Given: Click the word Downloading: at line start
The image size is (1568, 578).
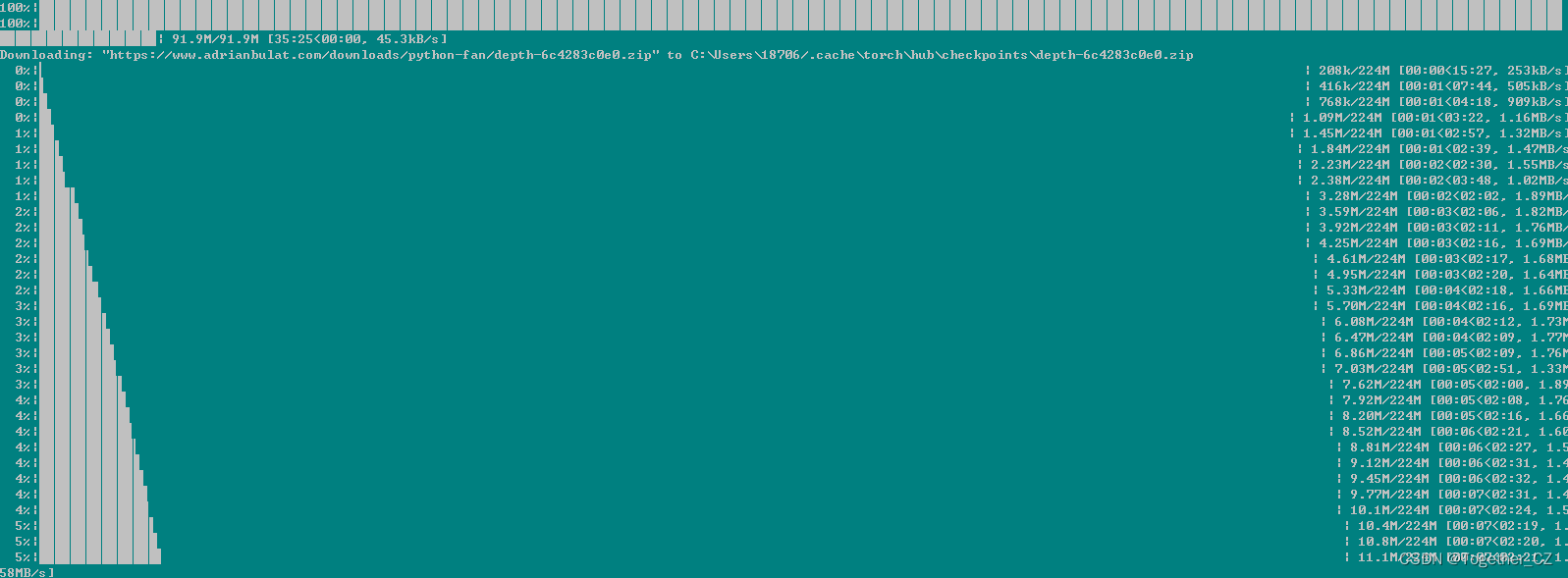Looking at the screenshot, I should (46, 55).
